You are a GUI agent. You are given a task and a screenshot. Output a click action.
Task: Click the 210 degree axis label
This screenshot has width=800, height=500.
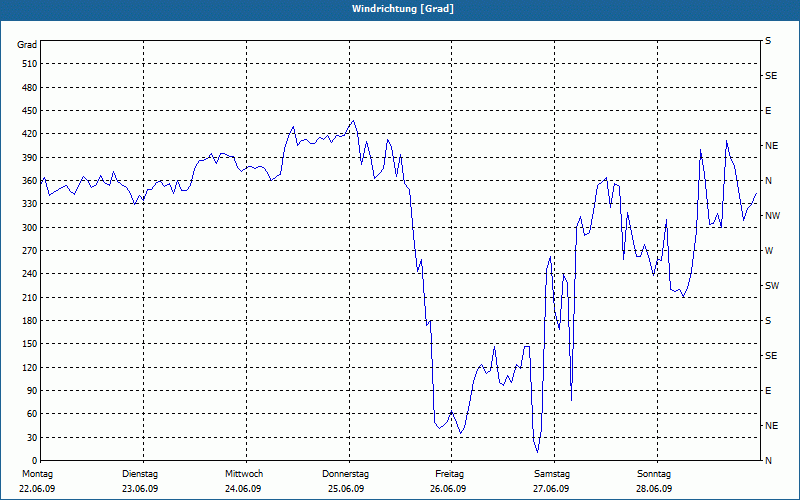pyautogui.click(x=30, y=297)
